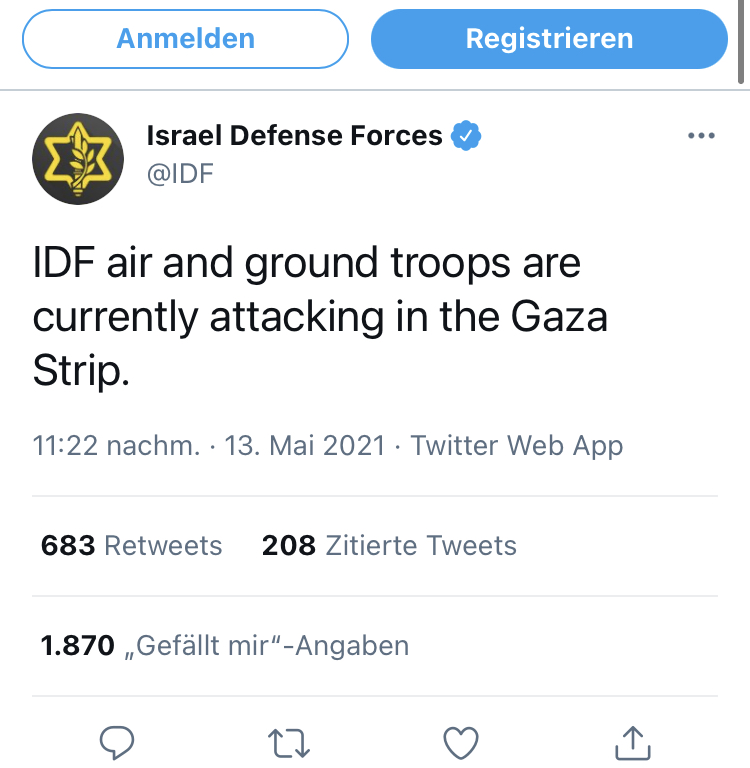Open the Israel Defense Forces profile name
750x768 pixels.
[x=294, y=135]
